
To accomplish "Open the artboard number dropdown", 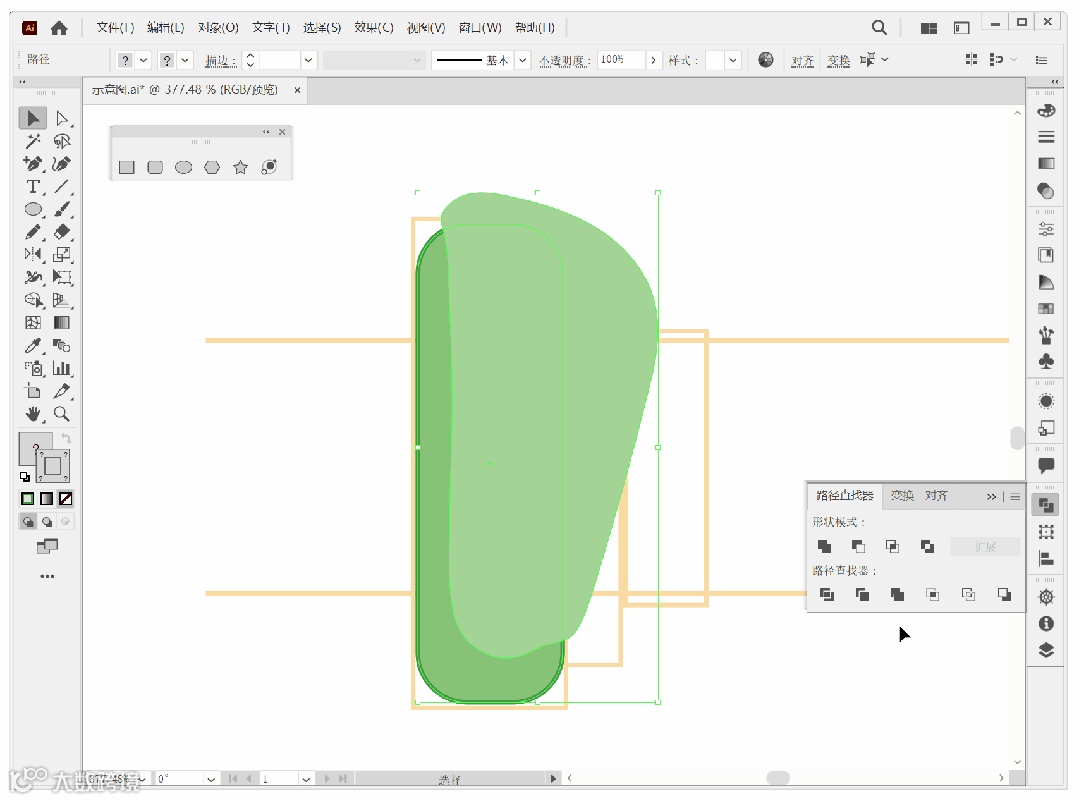I will (306, 779).
